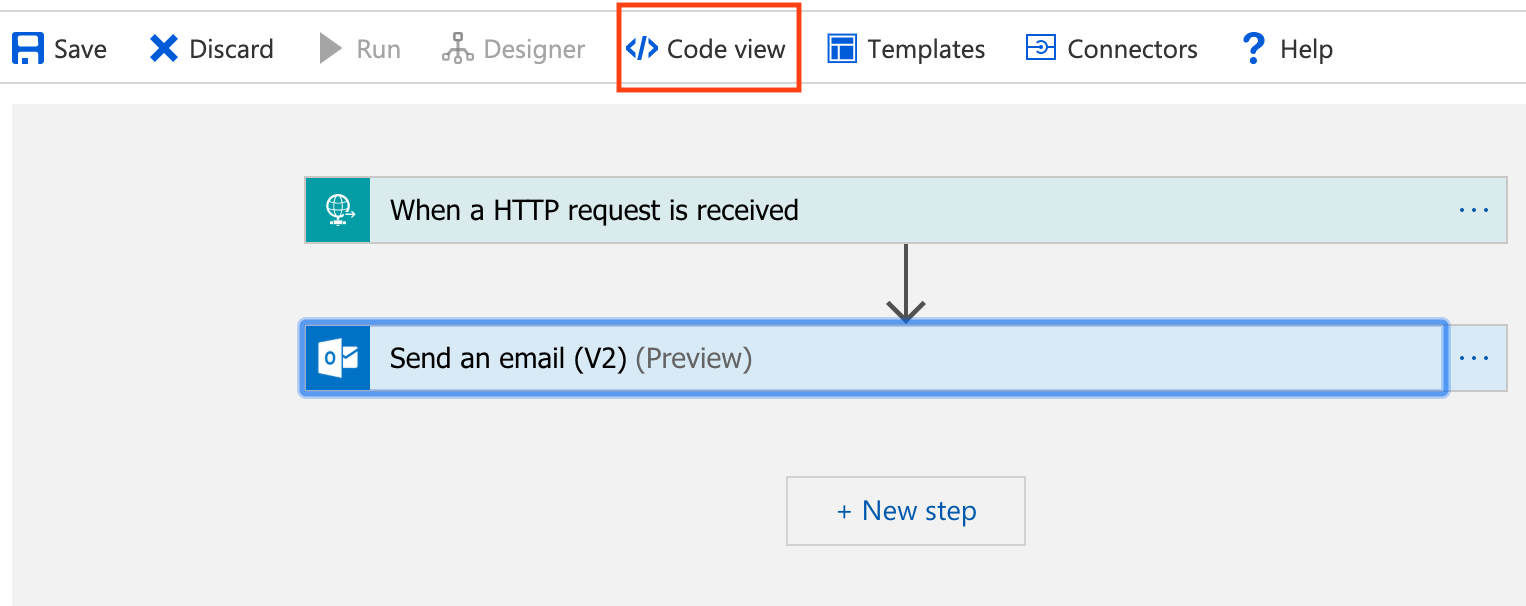The image size is (1526, 606).
Task: Click the Code view brackets icon
Action: tap(642, 49)
